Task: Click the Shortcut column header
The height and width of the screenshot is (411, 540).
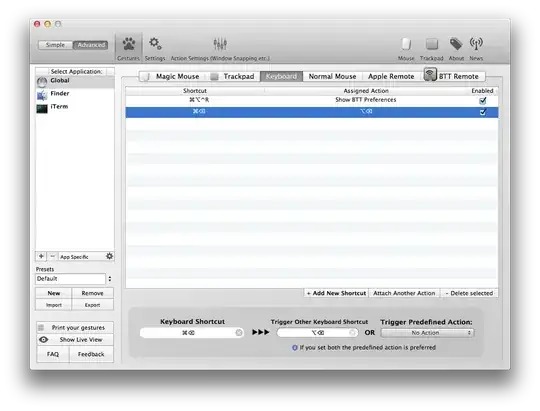Action: point(195,91)
